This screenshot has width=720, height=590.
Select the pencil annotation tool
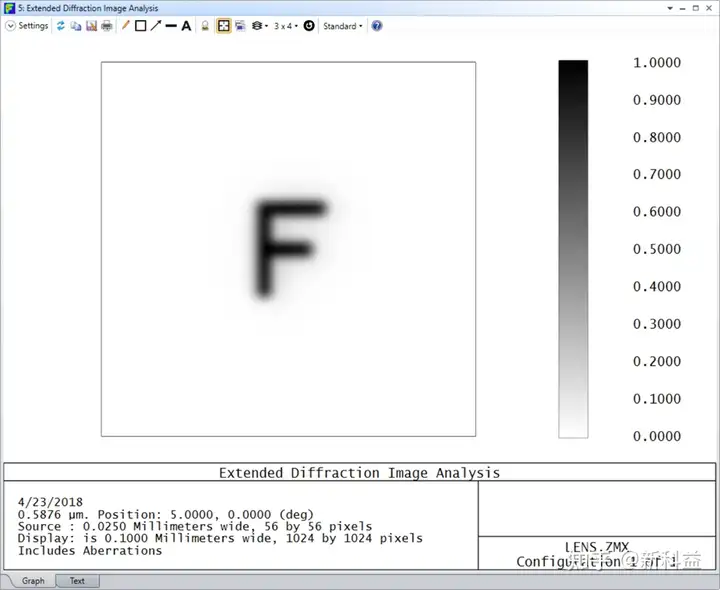click(125, 26)
